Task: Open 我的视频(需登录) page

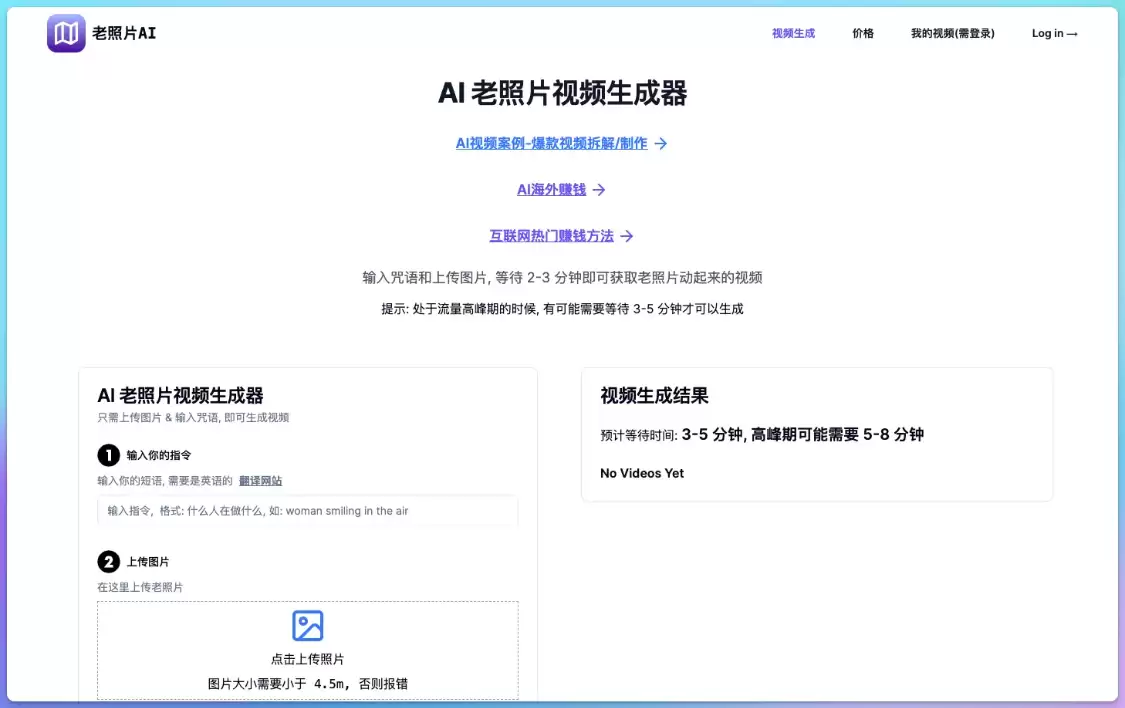Action: coord(952,33)
